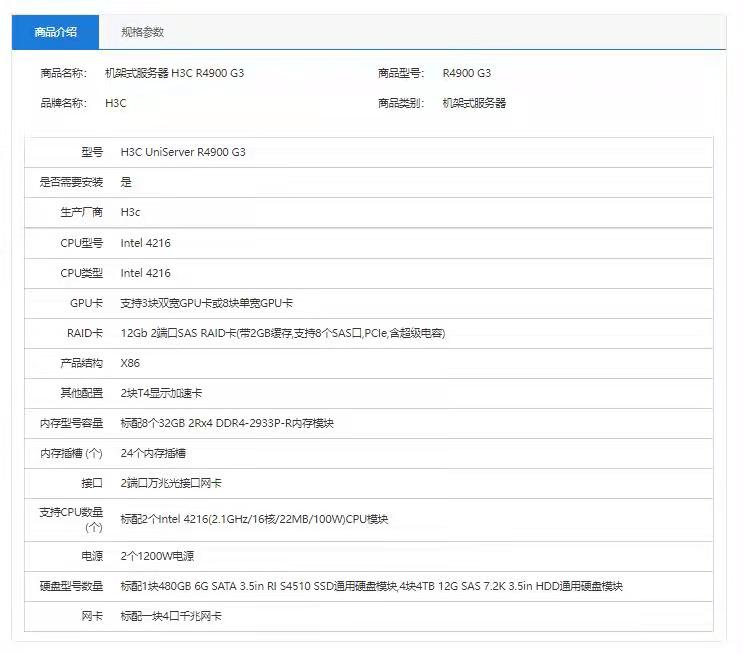Screen dimensions: 743x654
Task: Click the 电源 row label
Action: (92, 556)
